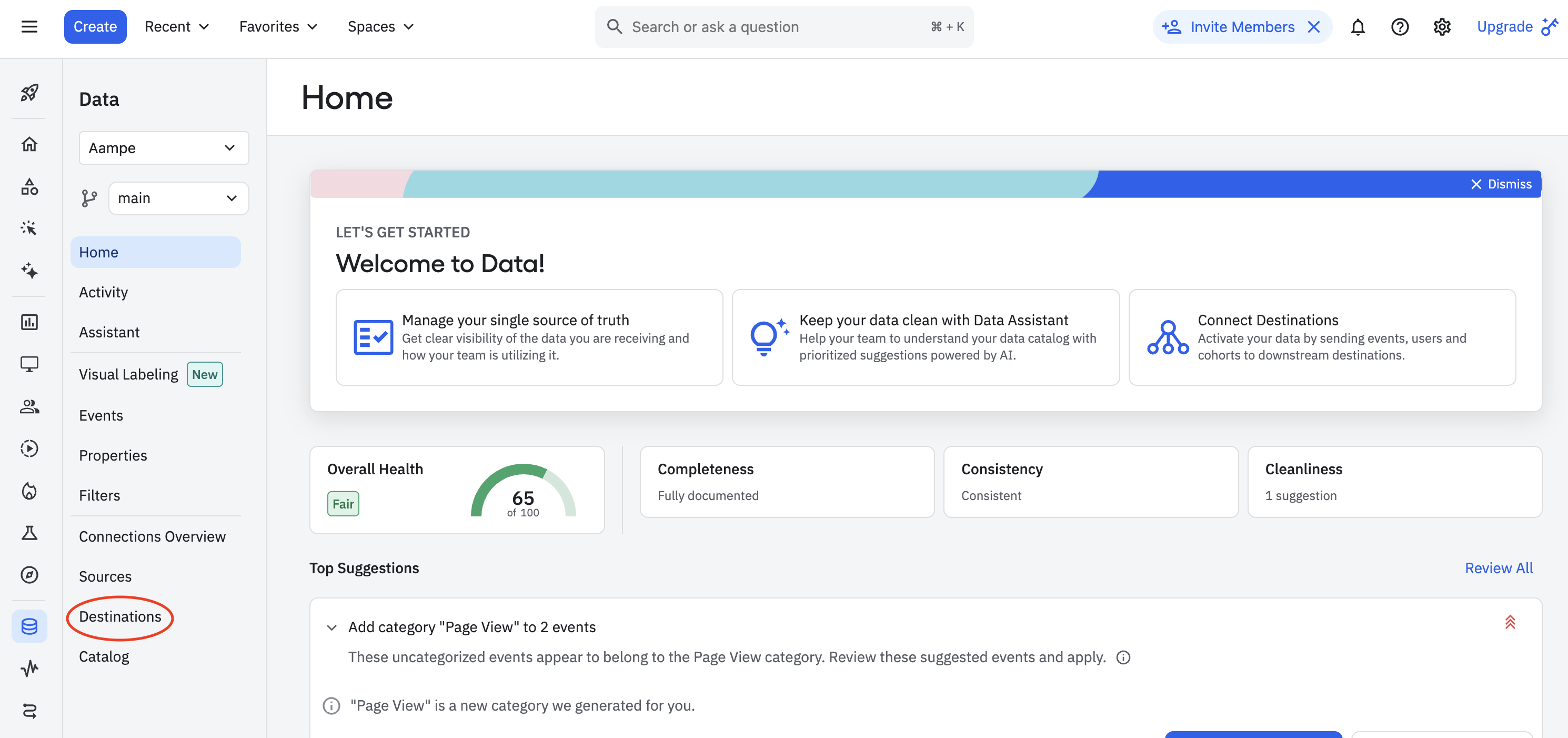Open the compass icon in left rail

[29, 575]
